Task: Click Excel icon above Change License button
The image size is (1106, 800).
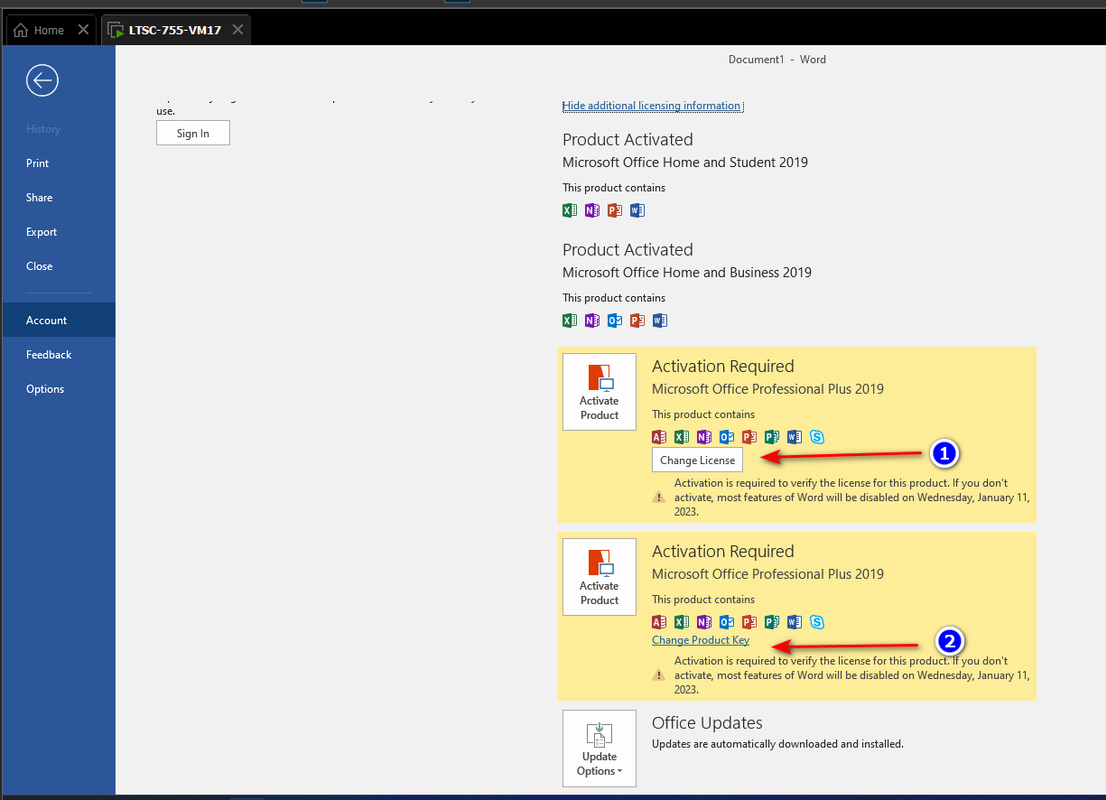Action: (681, 437)
